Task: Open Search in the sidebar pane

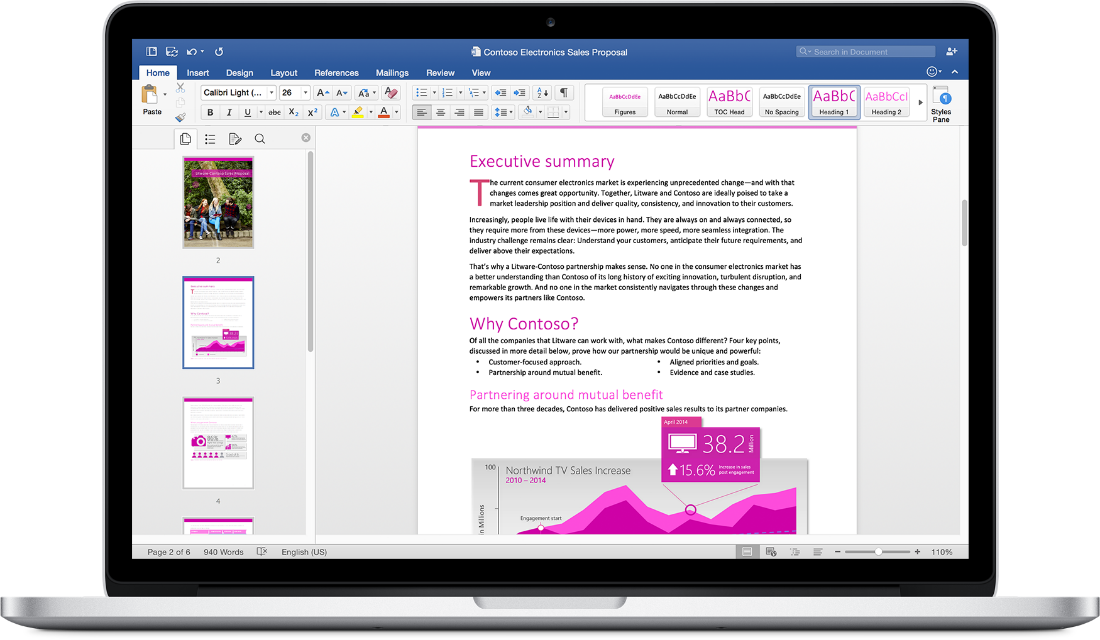Action: 259,139
